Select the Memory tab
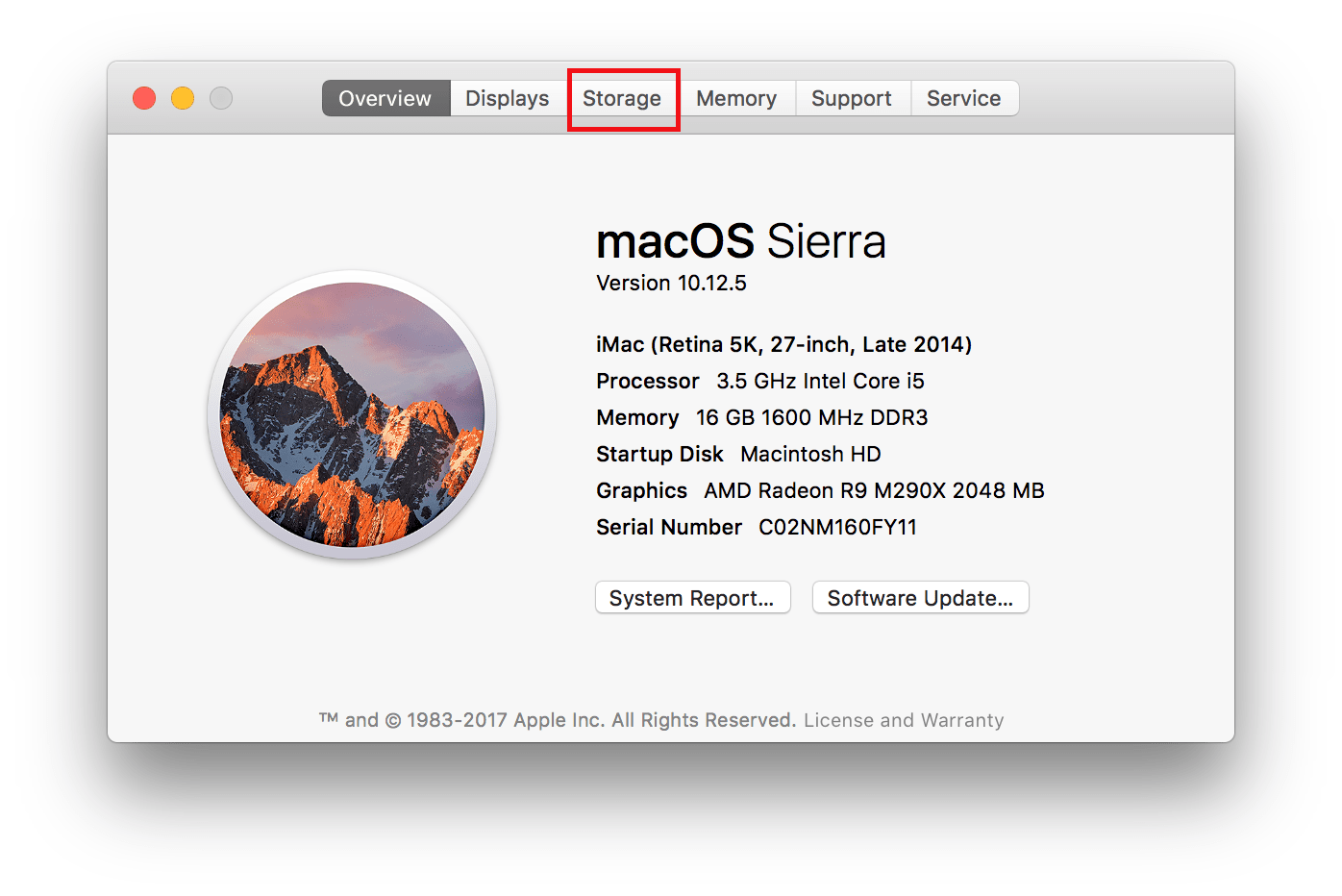1342x896 pixels. click(x=735, y=98)
